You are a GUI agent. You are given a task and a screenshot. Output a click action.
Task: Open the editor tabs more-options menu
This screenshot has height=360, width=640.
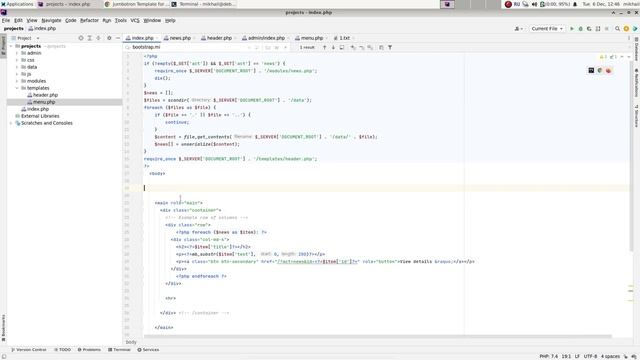coord(629,38)
